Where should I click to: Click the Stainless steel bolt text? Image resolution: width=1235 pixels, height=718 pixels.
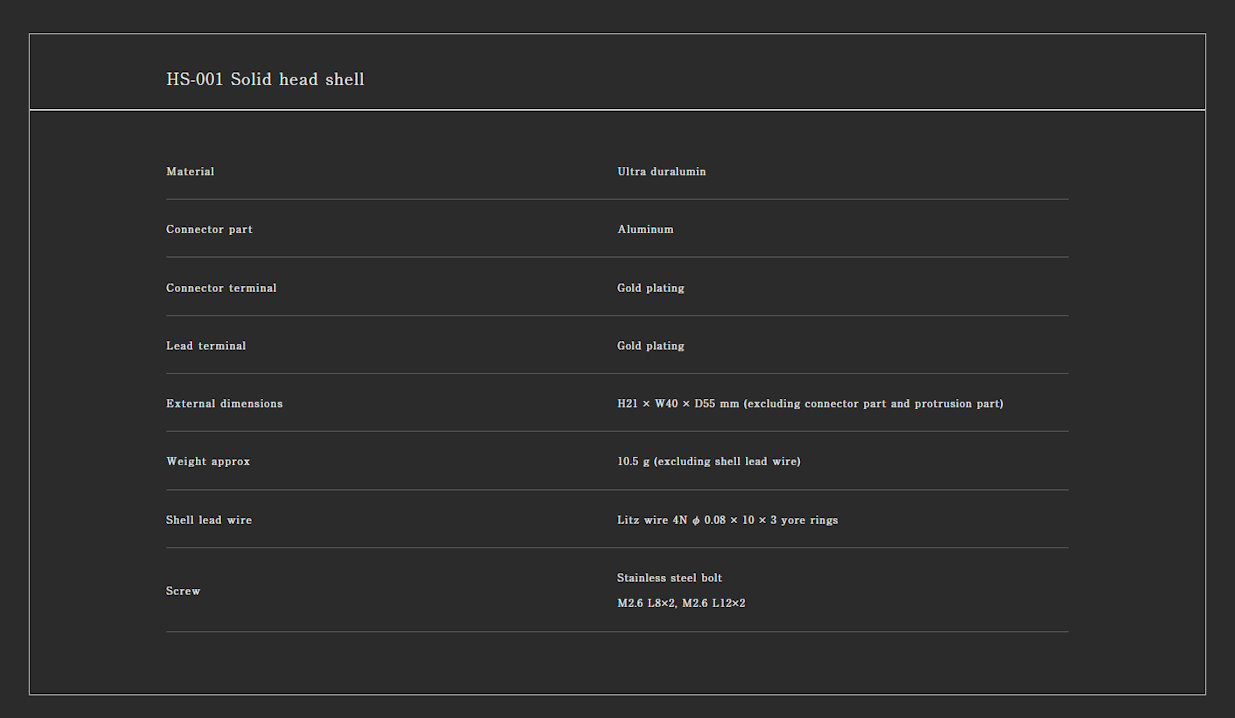(x=670, y=578)
